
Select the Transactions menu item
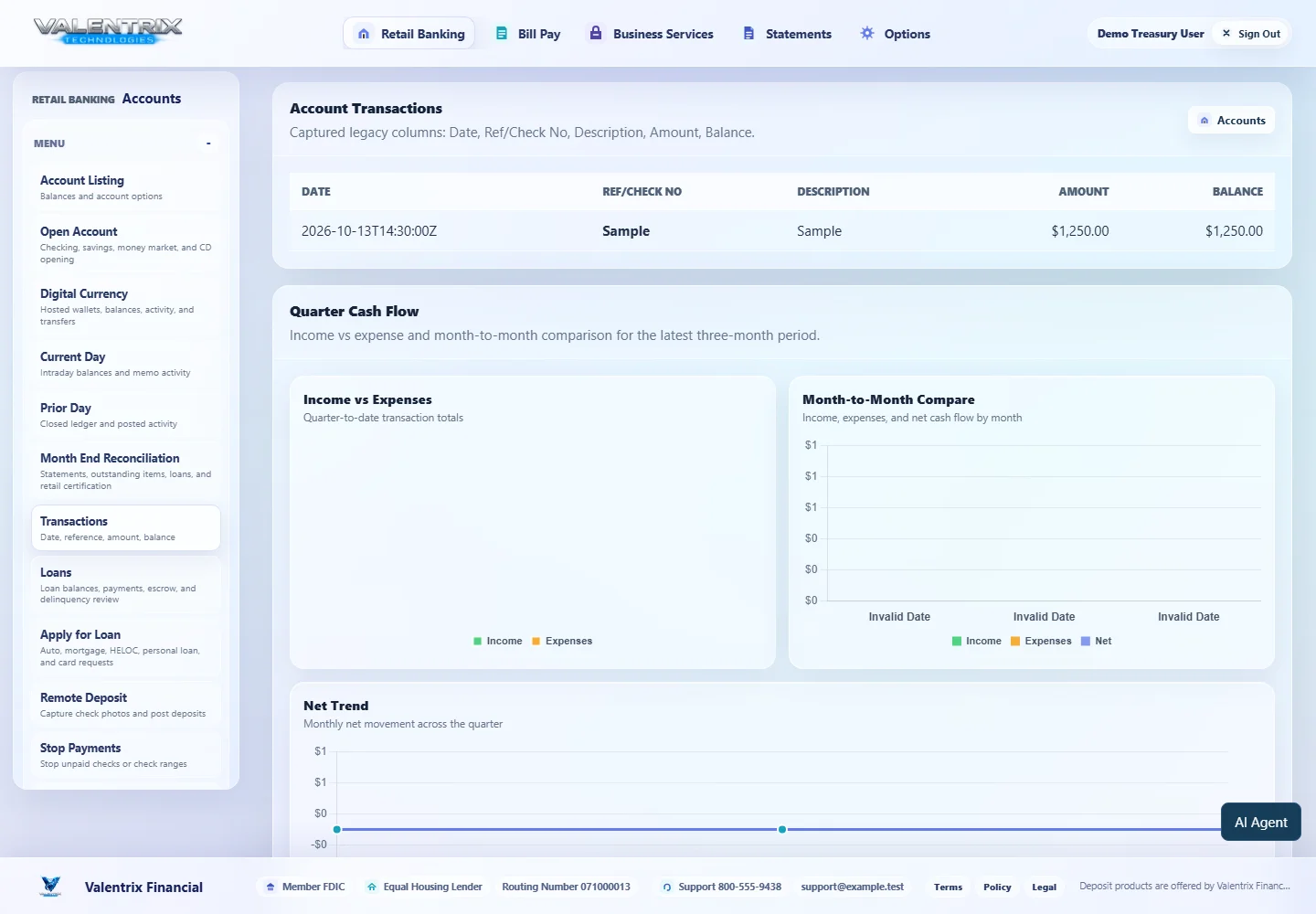point(126,528)
